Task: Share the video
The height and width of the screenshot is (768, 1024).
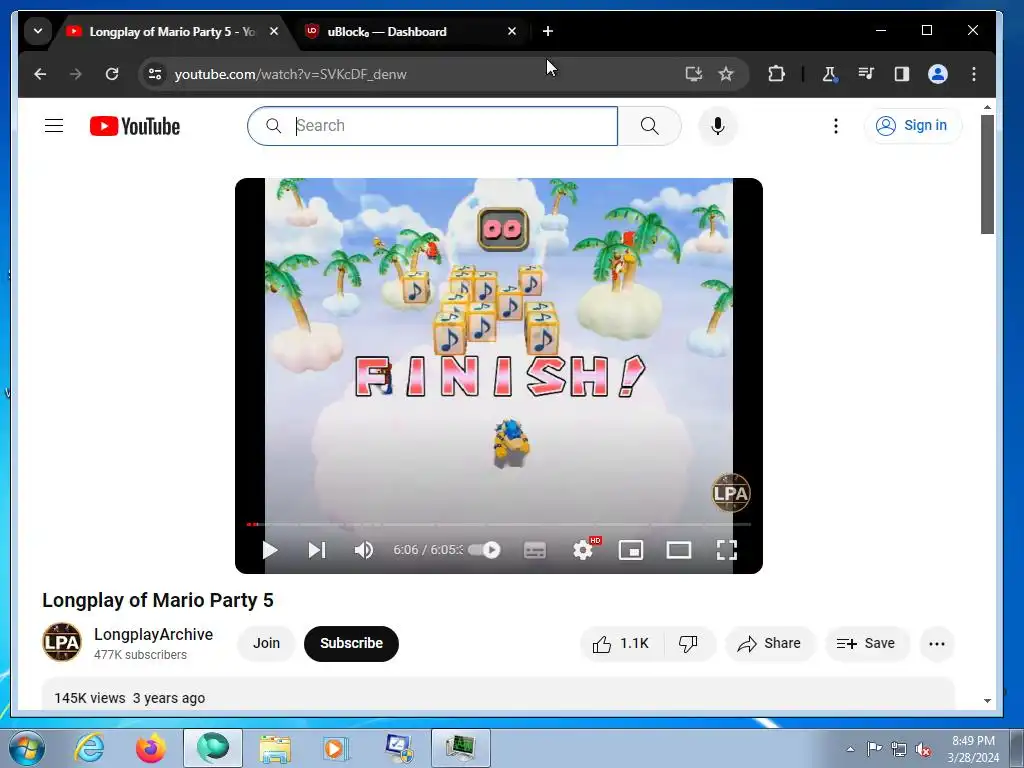Action: coord(769,644)
